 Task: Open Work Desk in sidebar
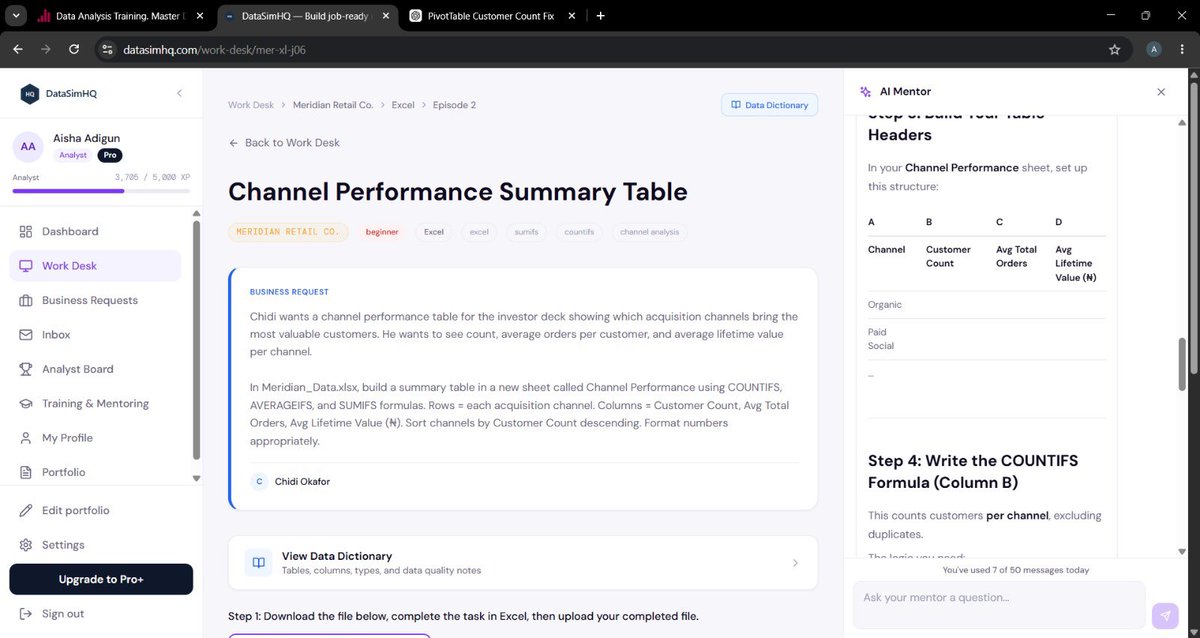pos(95,266)
